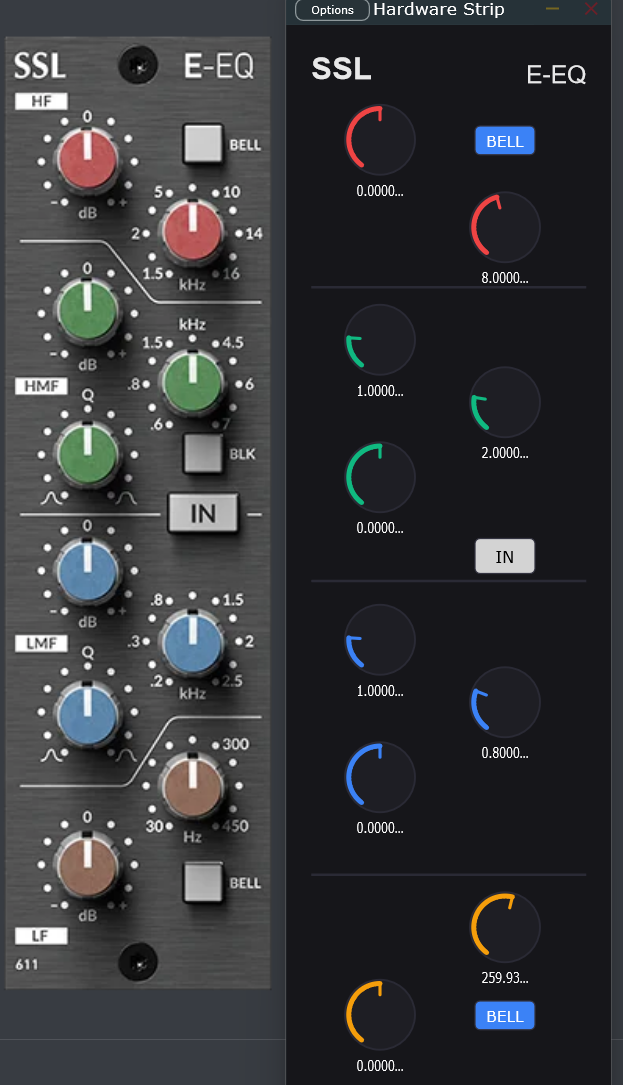Screen dimensions: 623x1085
Task: Click the 8.0000 HF frequency value
Action: click(505, 278)
